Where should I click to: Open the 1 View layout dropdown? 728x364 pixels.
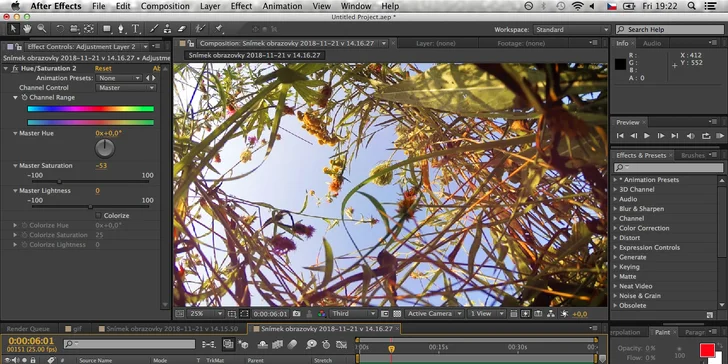[486, 314]
